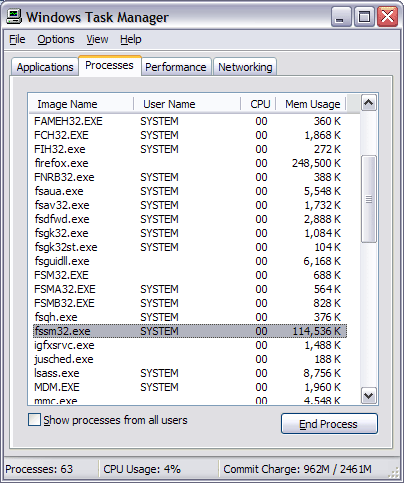Click the Commit Charge status entry
This screenshot has width=404, height=483.
(297, 469)
